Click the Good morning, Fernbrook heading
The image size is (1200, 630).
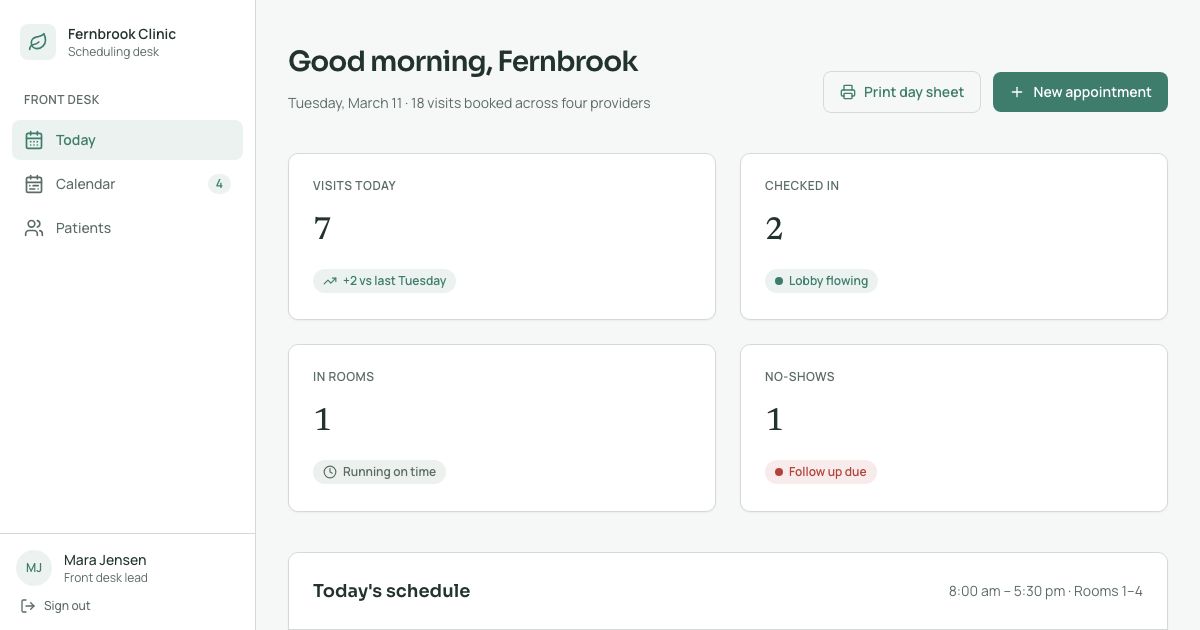click(463, 61)
